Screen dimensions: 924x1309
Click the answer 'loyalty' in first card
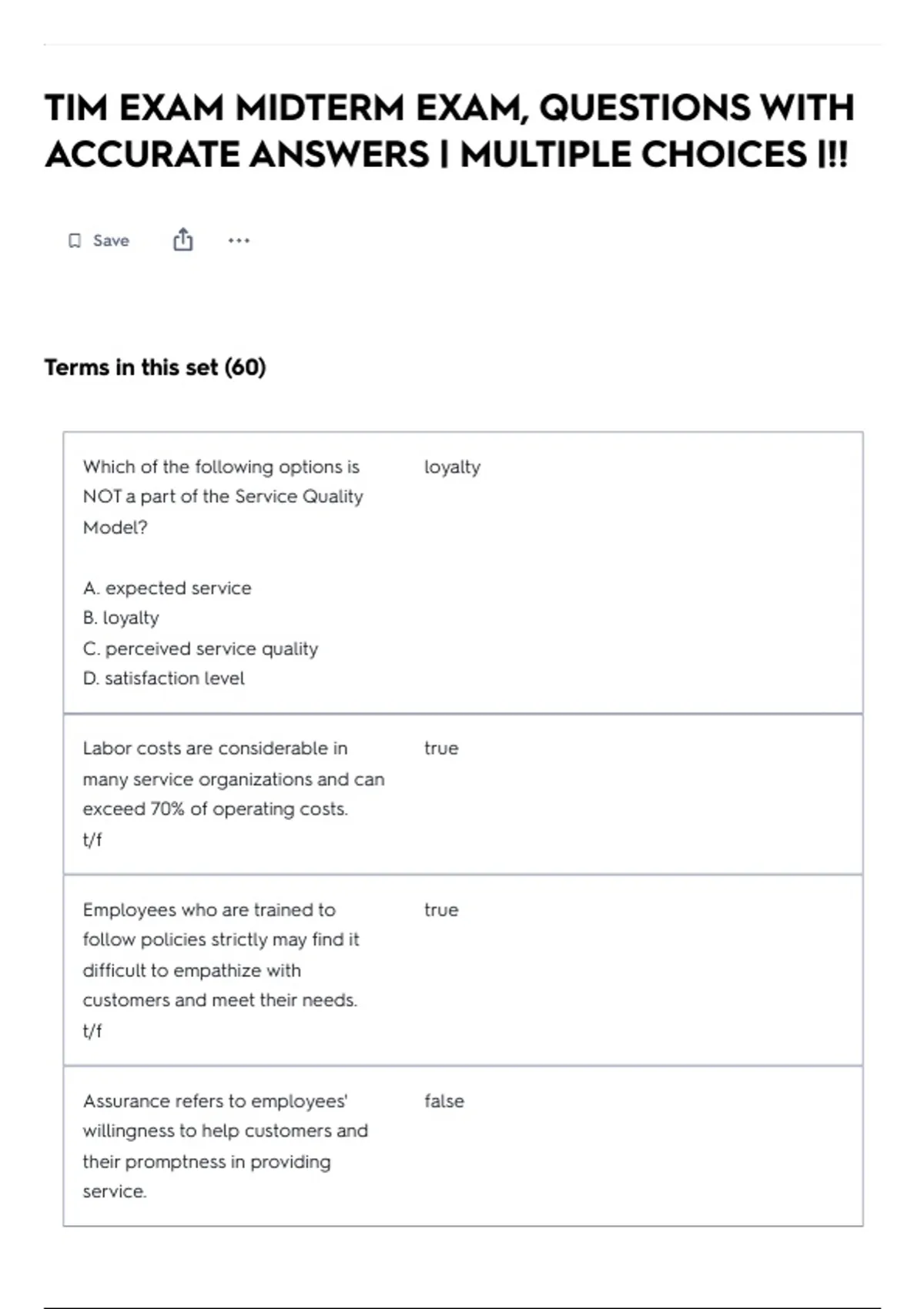[452, 467]
